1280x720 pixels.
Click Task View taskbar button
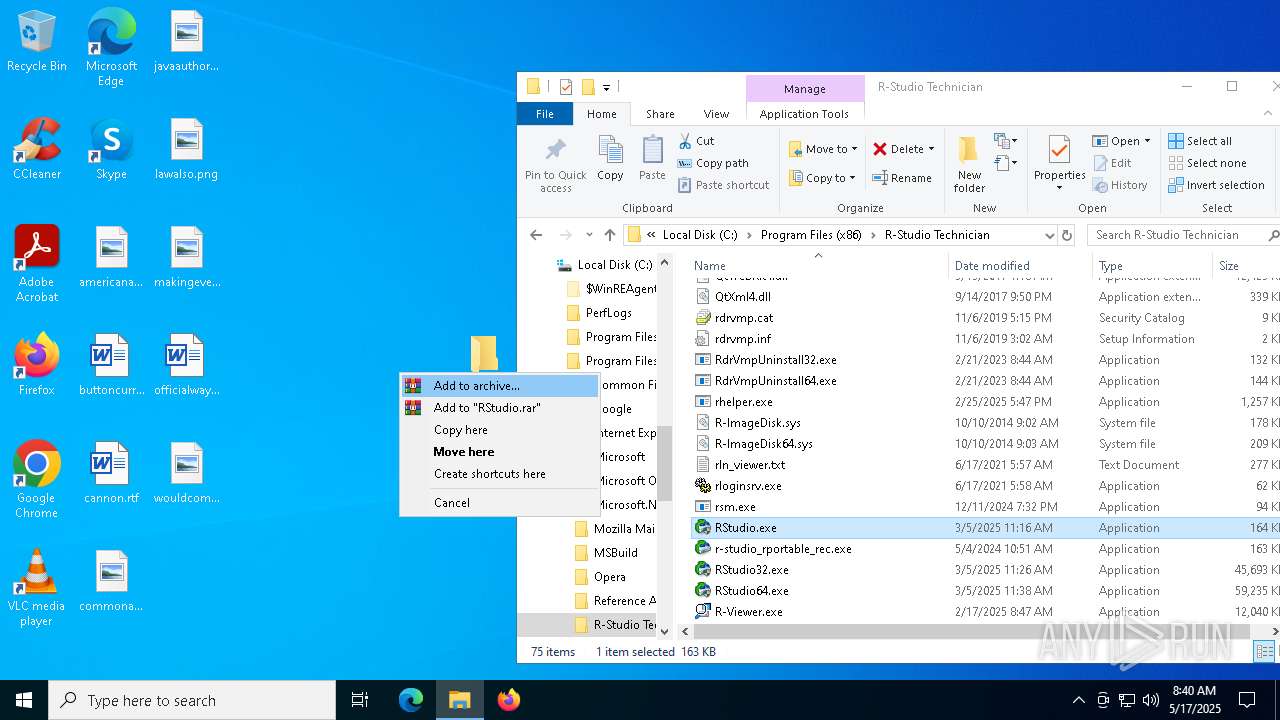click(360, 700)
